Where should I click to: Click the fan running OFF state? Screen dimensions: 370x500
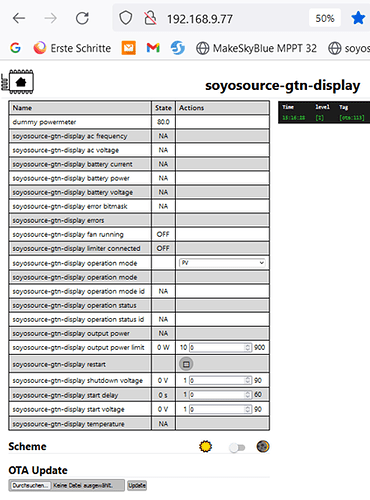coord(163,234)
